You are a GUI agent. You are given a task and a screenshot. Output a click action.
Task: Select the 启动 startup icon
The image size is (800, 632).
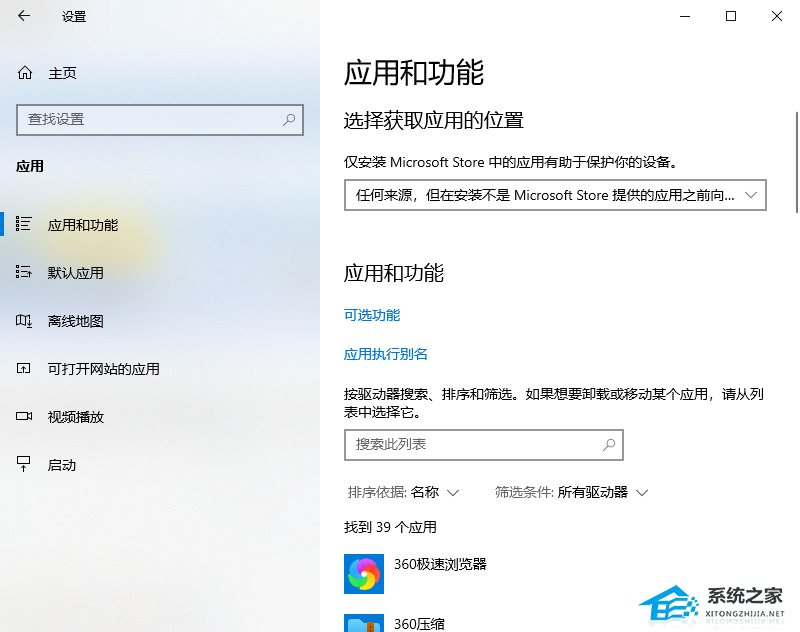point(23,464)
